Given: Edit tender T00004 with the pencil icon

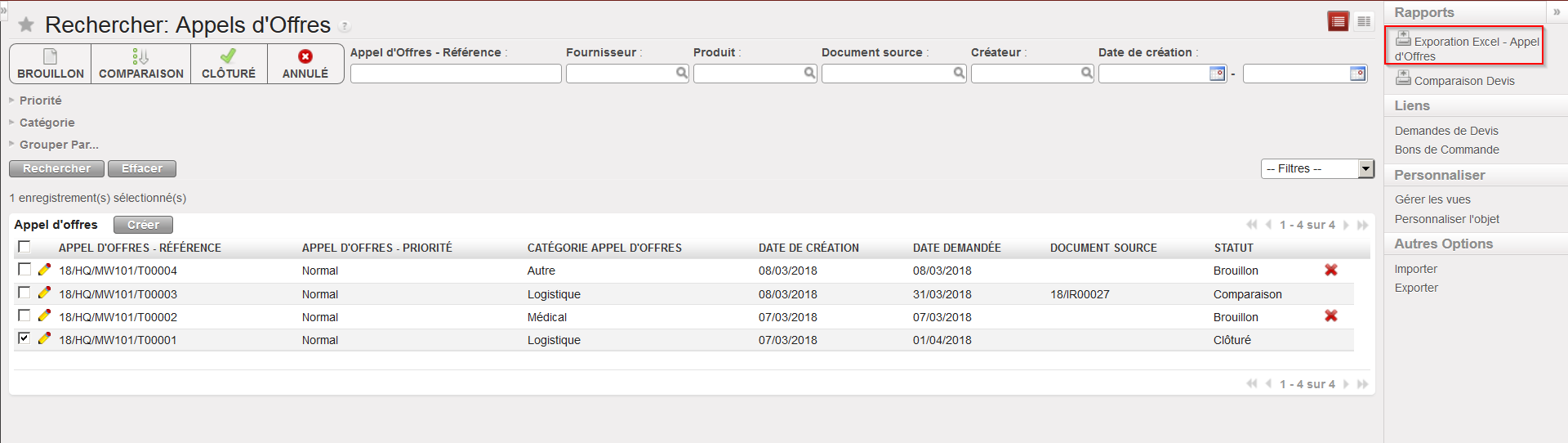Looking at the screenshot, I should click(44, 270).
